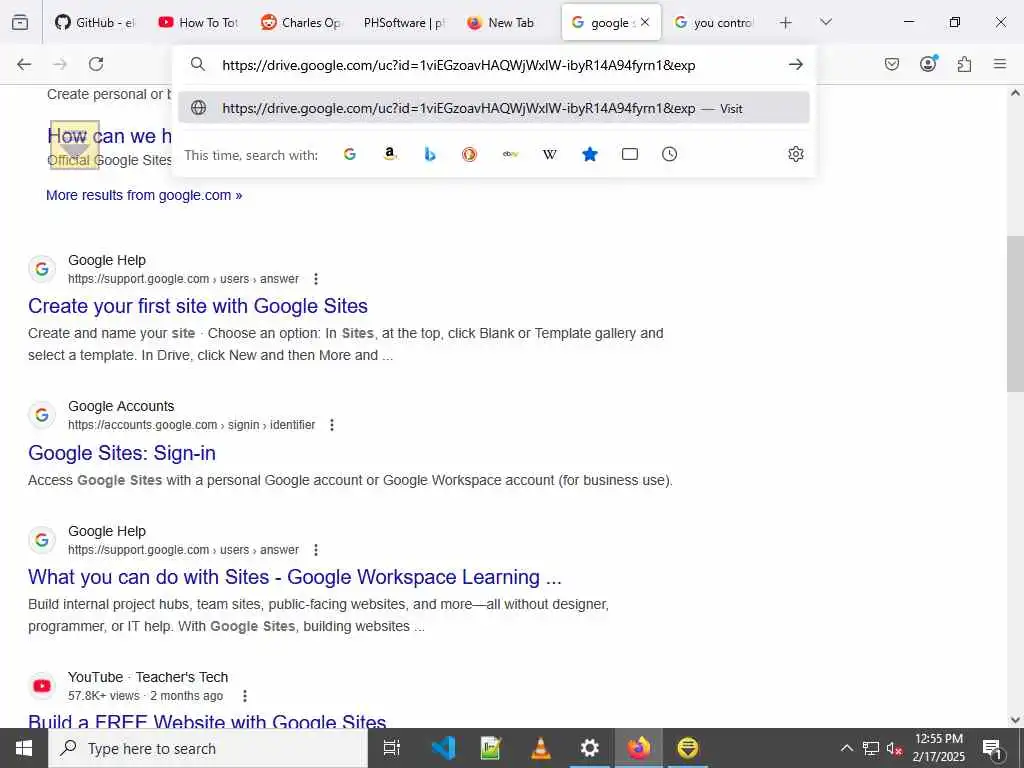The width and height of the screenshot is (1024, 768).
Task: Search this time with Google
Action: click(350, 154)
